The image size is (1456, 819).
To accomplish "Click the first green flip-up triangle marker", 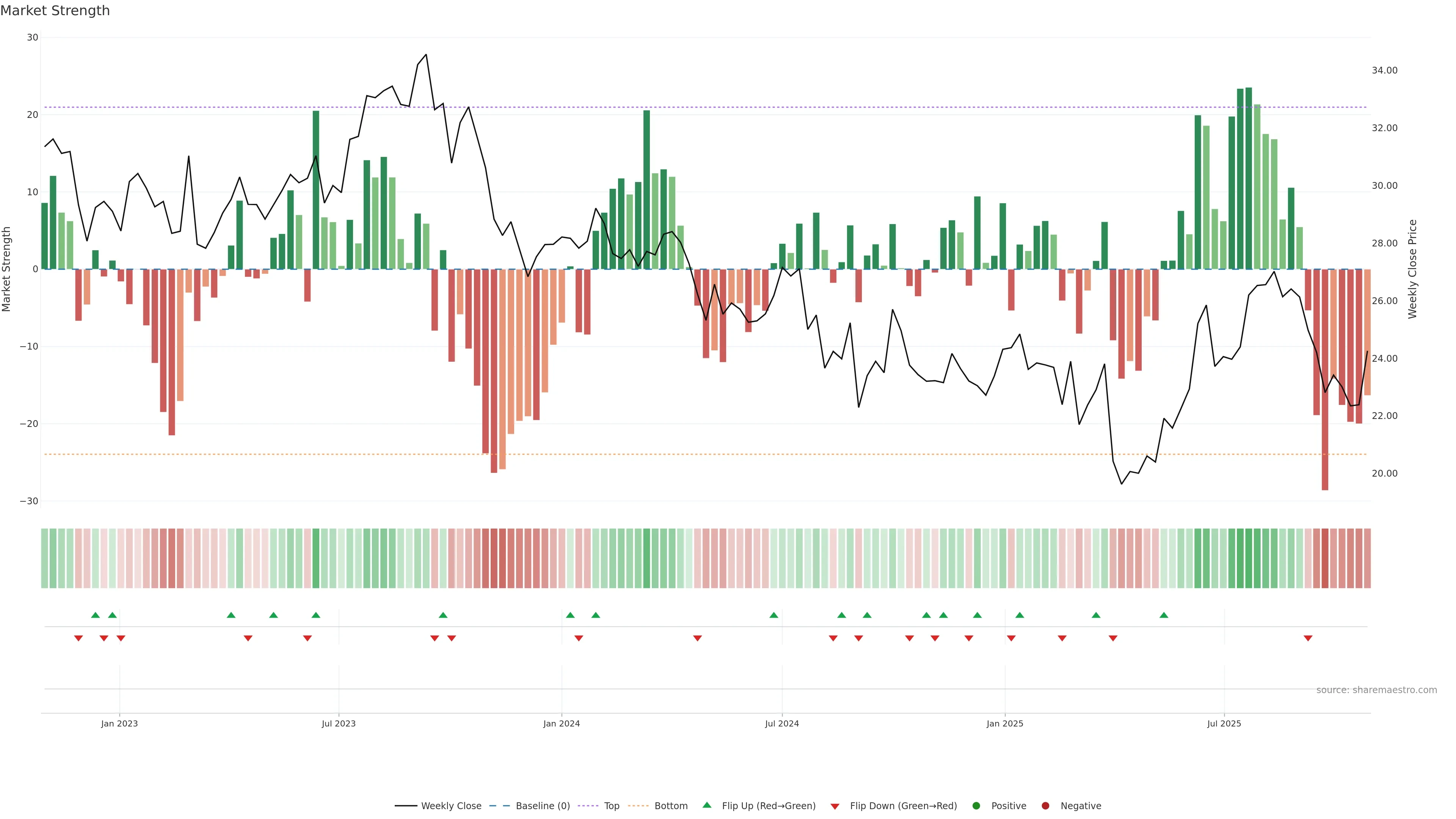I will pos(96,615).
